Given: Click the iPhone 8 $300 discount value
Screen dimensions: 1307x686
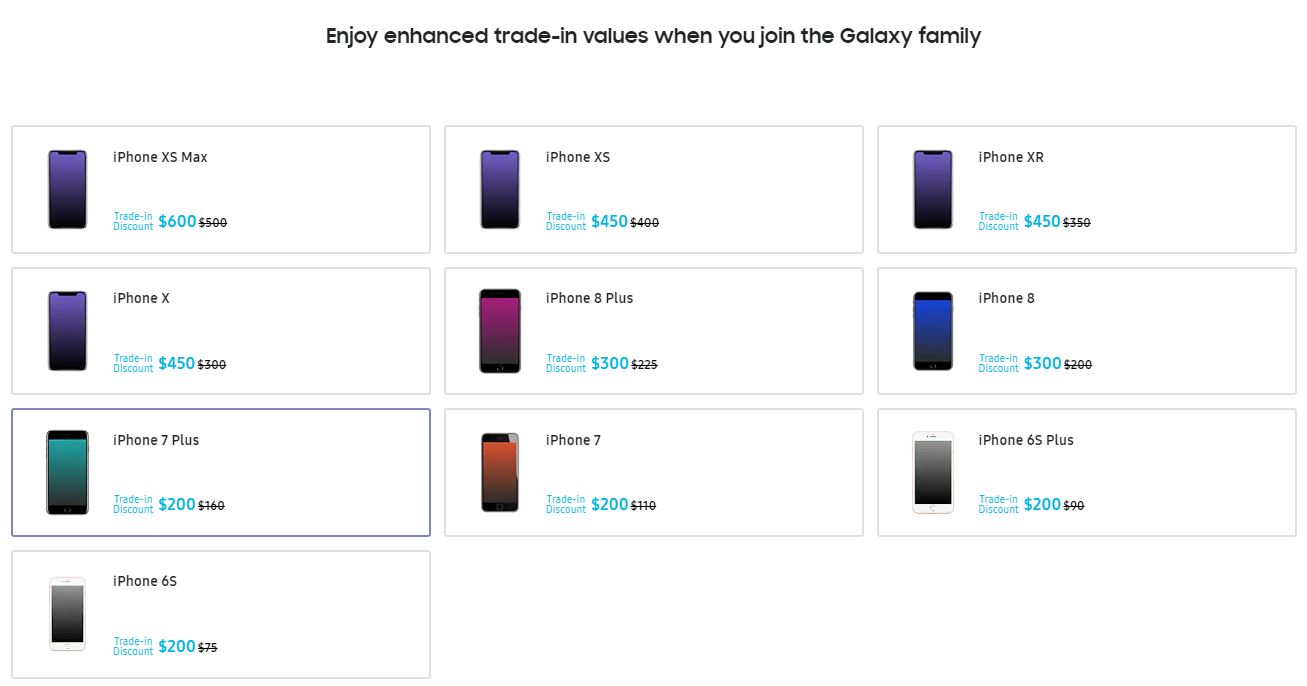Looking at the screenshot, I should point(1043,364).
